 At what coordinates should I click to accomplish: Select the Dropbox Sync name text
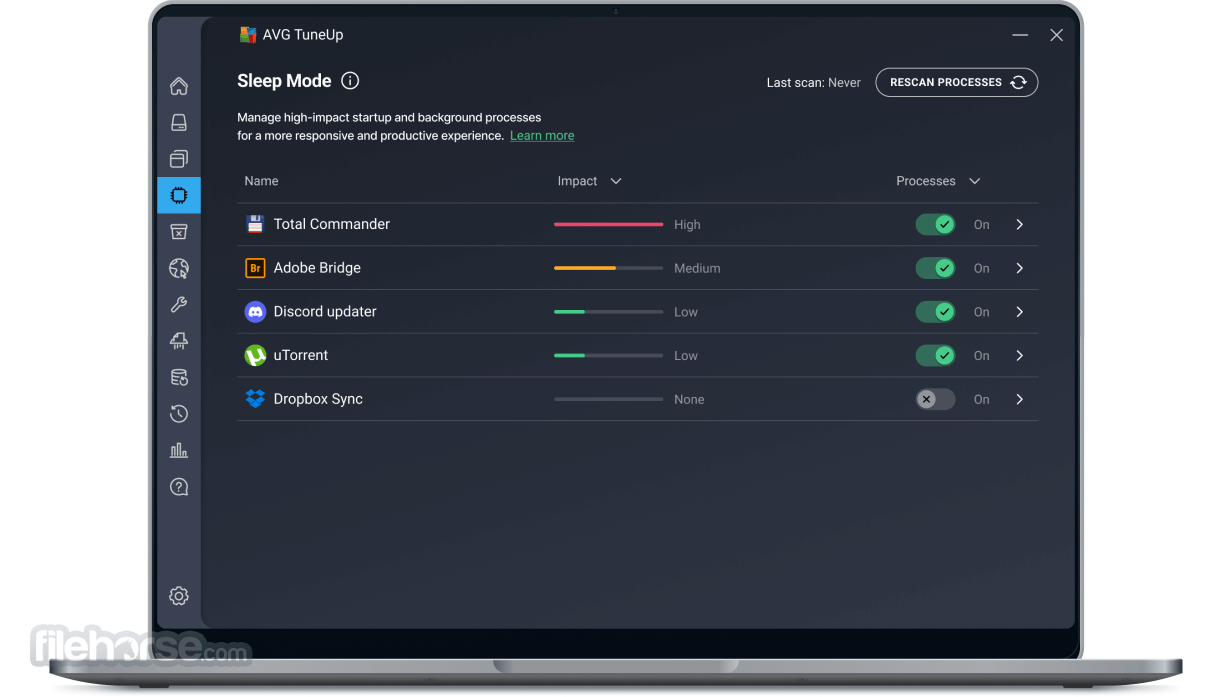[318, 399]
